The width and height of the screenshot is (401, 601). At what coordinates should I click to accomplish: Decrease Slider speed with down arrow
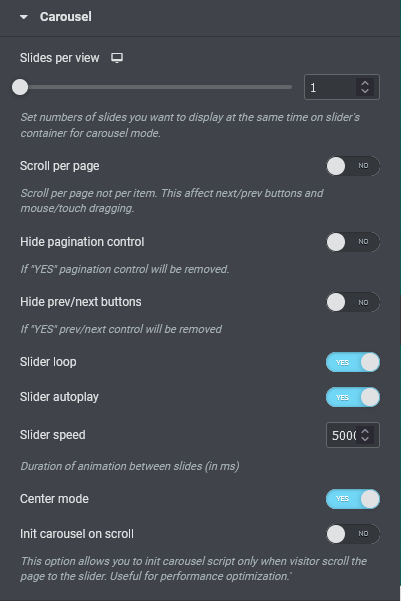(365, 439)
